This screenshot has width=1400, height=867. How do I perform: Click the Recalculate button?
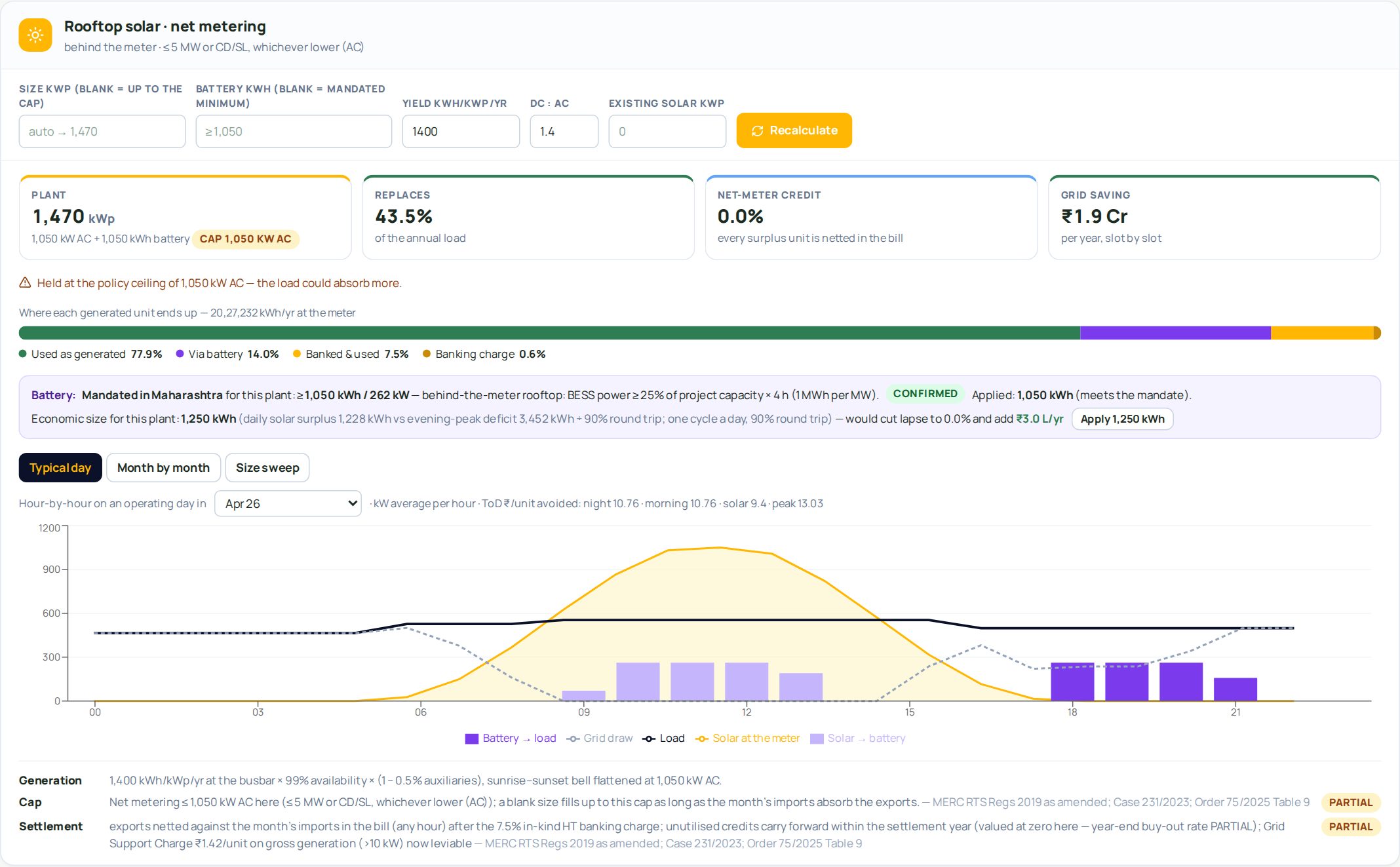click(x=794, y=130)
